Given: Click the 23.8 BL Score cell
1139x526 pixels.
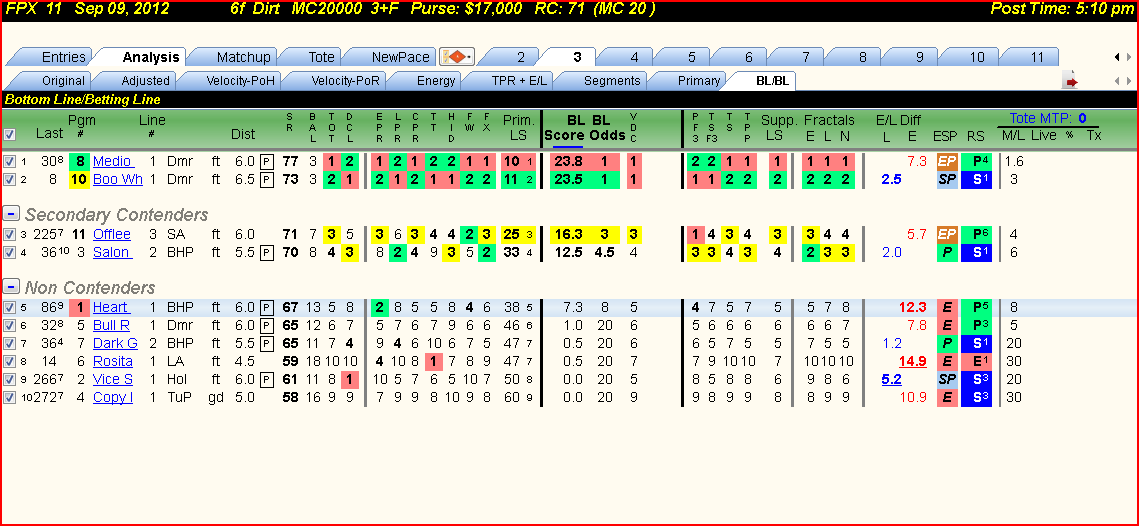Looking at the screenshot, I should (568, 161).
